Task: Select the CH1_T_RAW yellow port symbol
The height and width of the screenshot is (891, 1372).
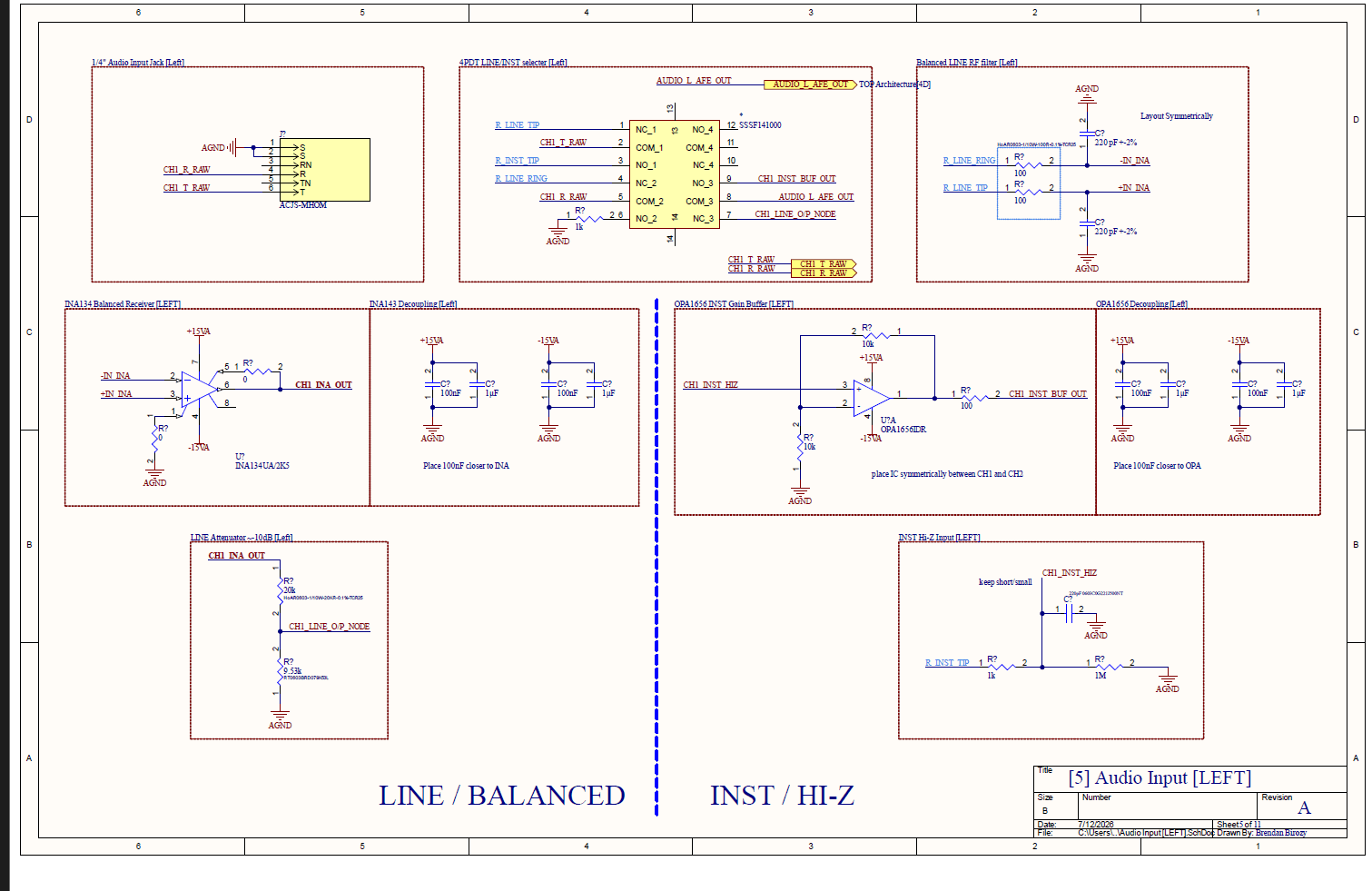Action: (x=824, y=264)
